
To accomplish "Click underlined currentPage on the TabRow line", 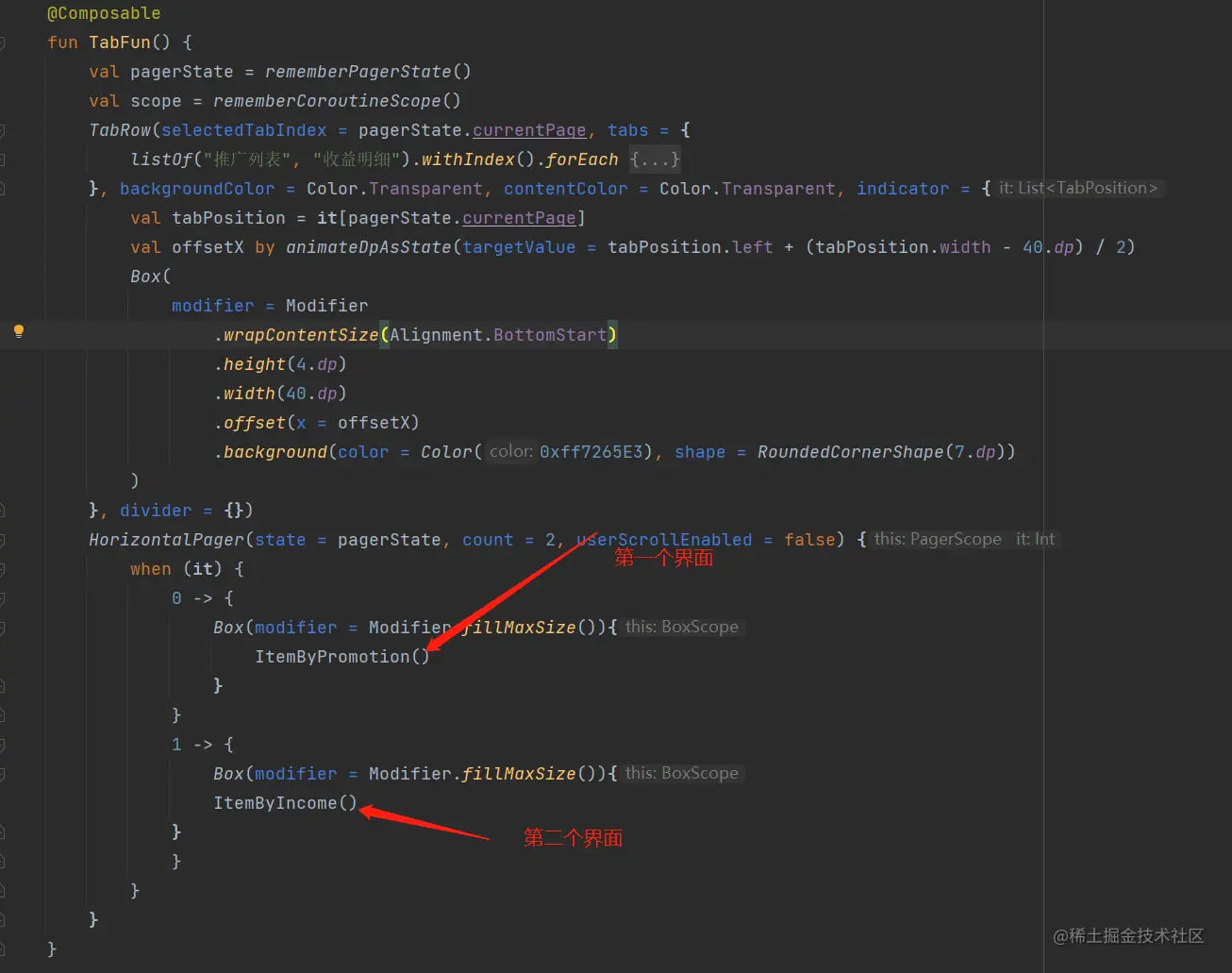I will [x=529, y=130].
